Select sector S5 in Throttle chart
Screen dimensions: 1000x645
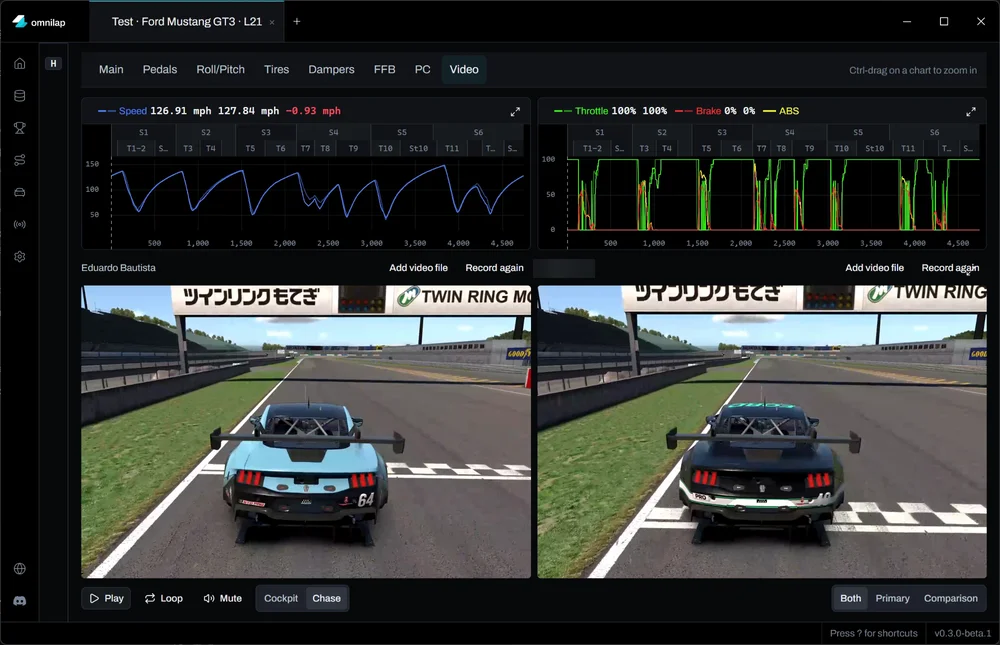coord(858,133)
